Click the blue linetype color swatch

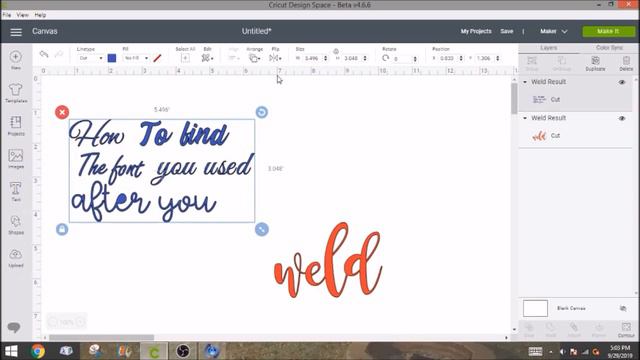click(x=112, y=58)
